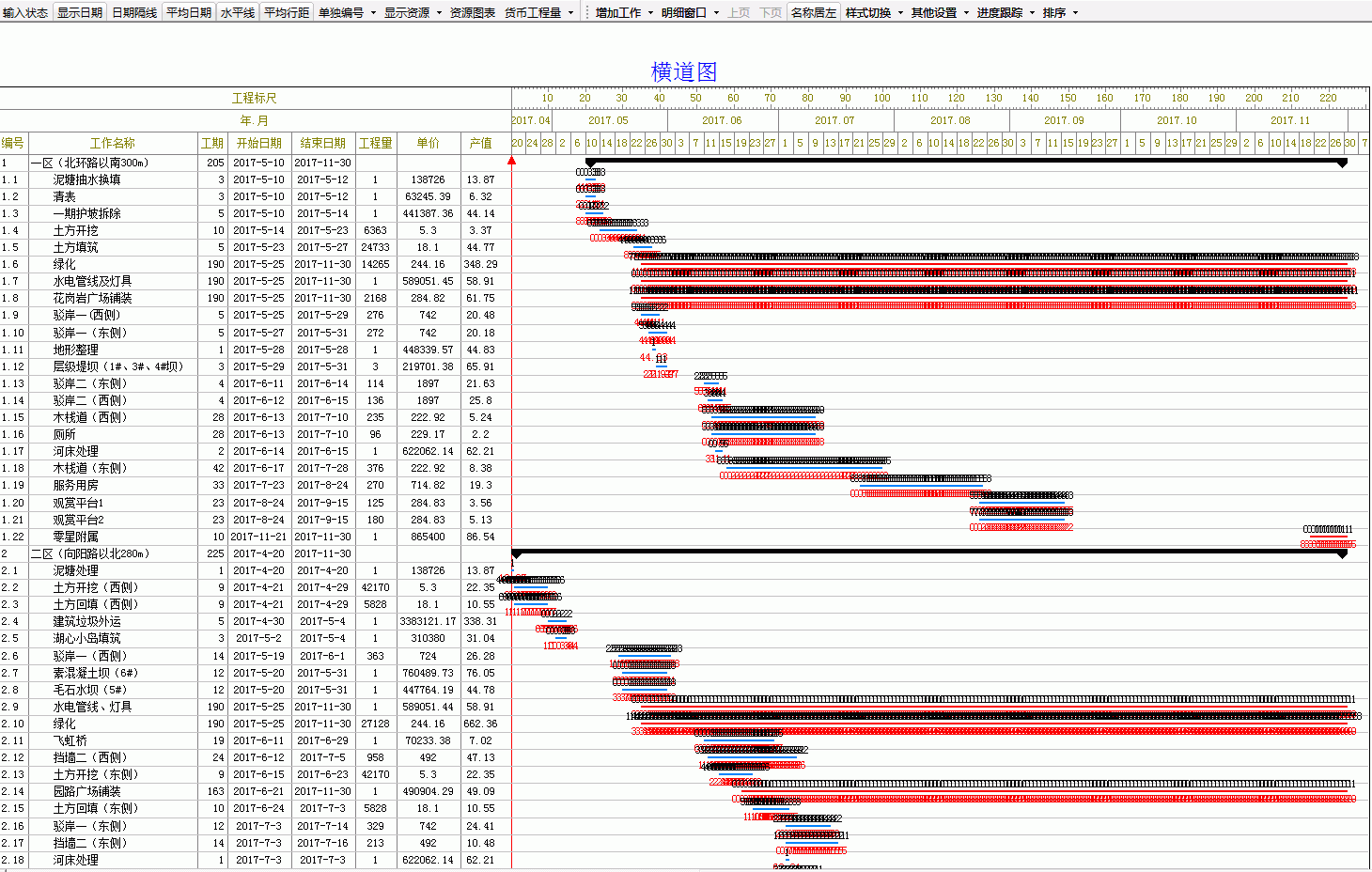The height and width of the screenshot is (872, 1372).
Task: Select the 工作名称 column header
Action: tap(113, 143)
